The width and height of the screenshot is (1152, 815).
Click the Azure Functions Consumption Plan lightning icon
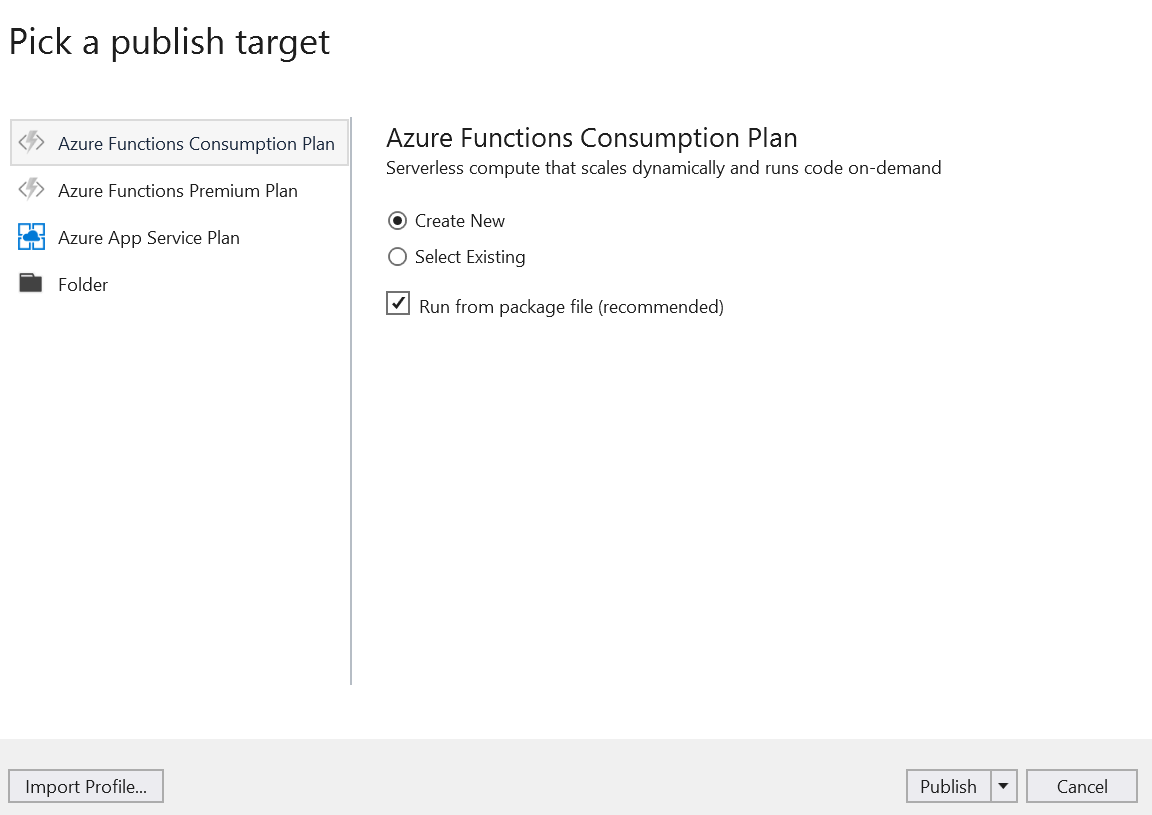[x=32, y=142]
